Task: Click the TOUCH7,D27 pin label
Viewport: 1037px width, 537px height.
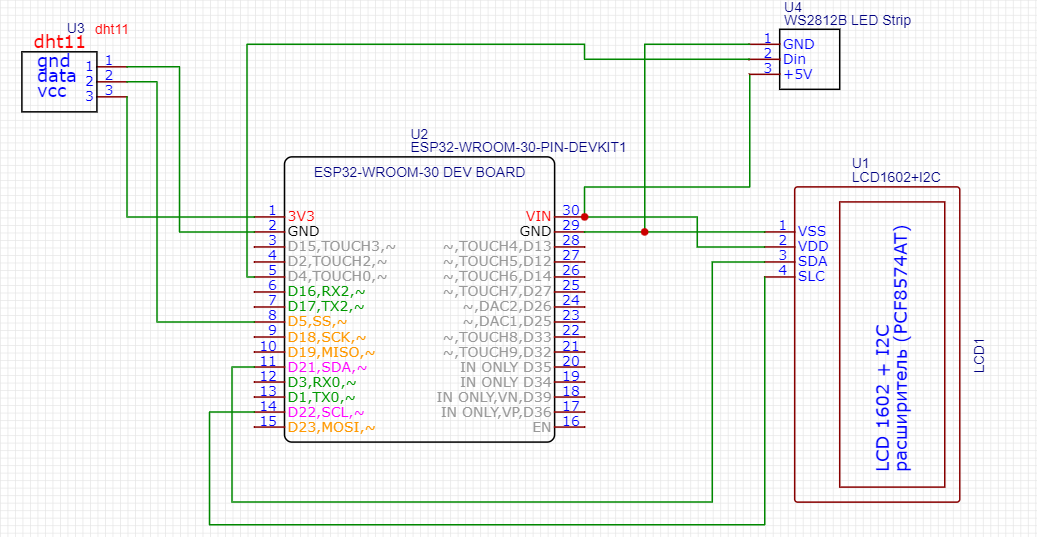Action: [497, 292]
